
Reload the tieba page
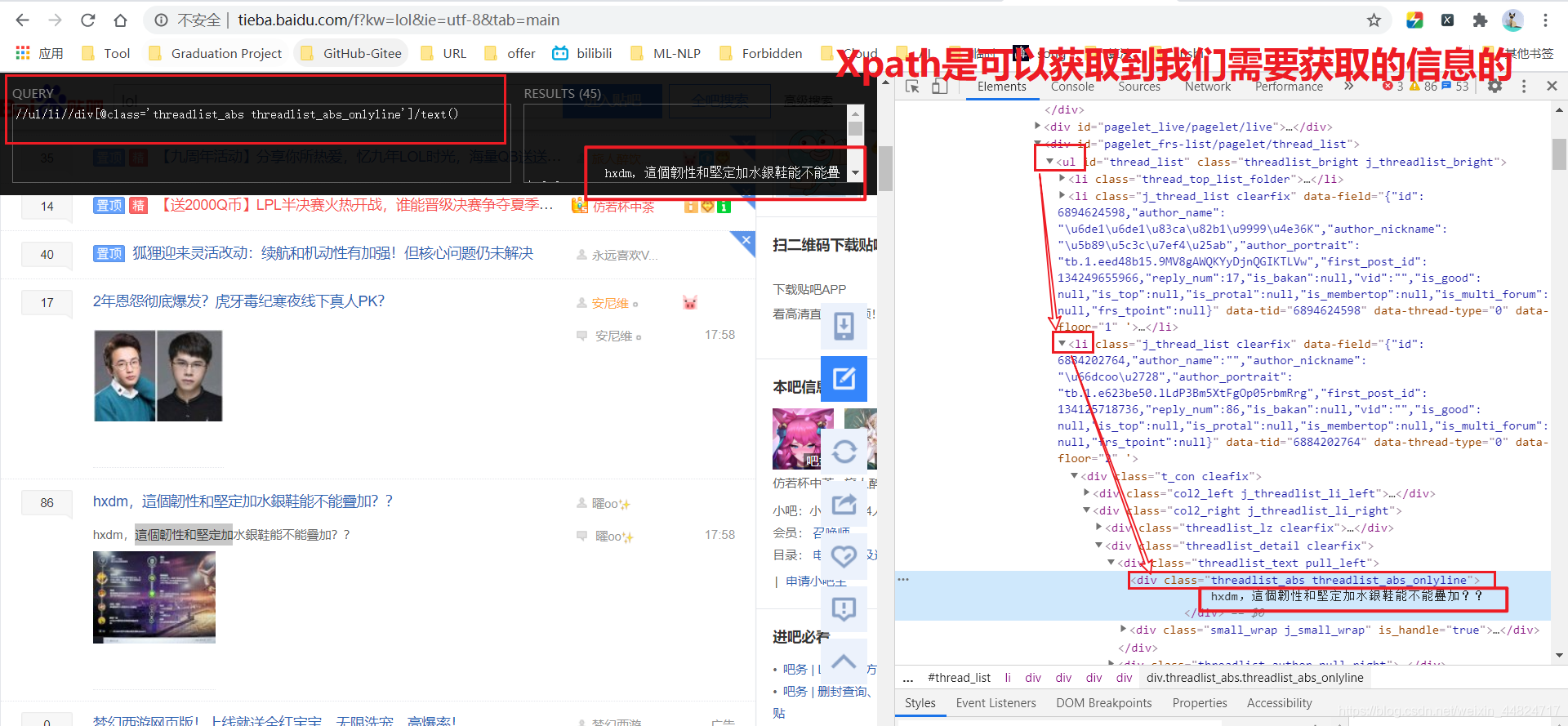(88, 20)
